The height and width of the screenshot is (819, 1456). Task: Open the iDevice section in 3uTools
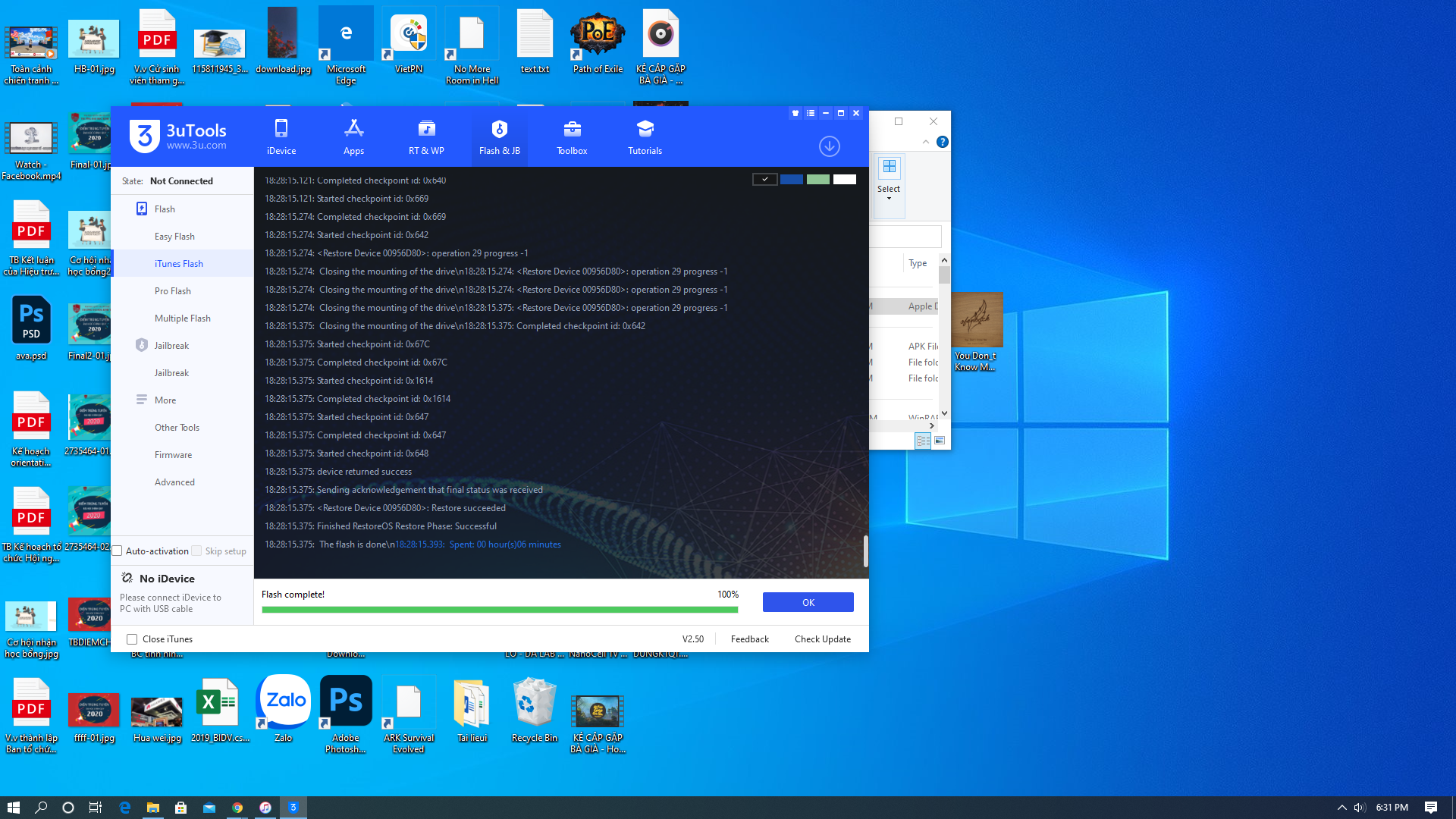(281, 137)
